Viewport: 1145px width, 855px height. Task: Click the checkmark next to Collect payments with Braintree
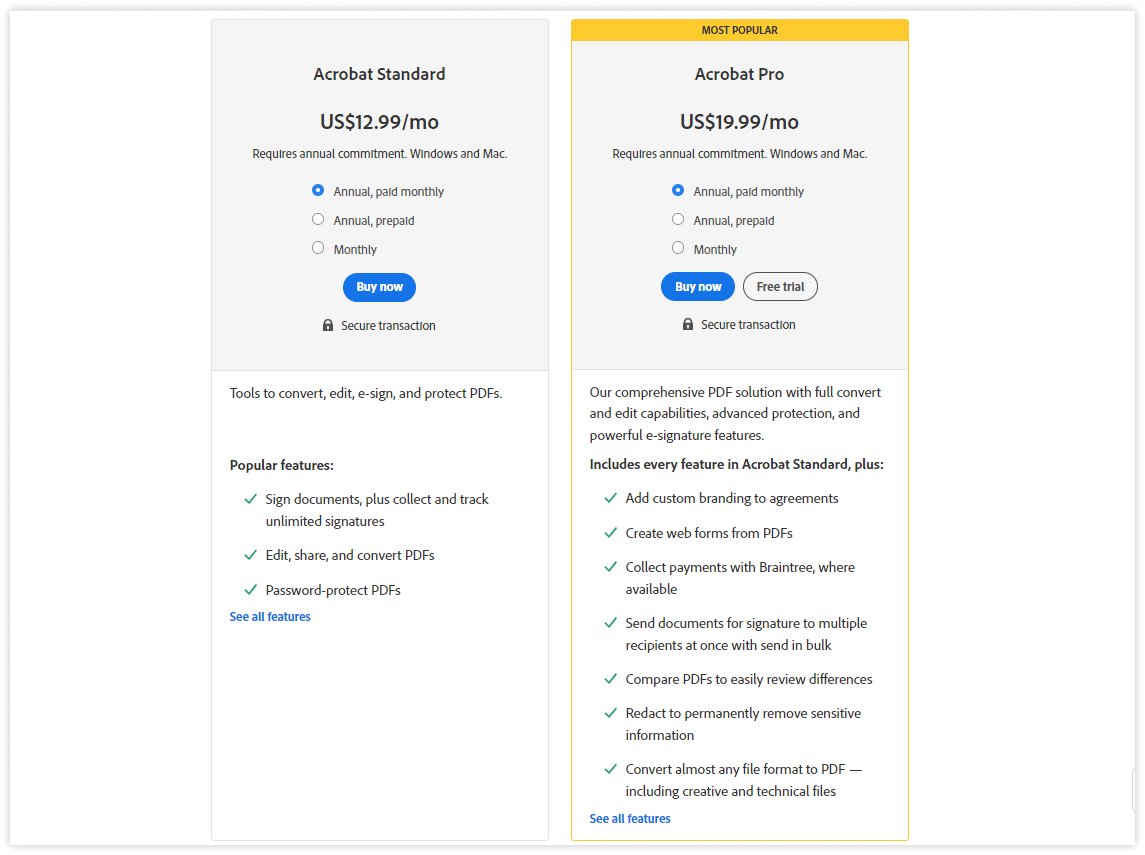(x=610, y=566)
